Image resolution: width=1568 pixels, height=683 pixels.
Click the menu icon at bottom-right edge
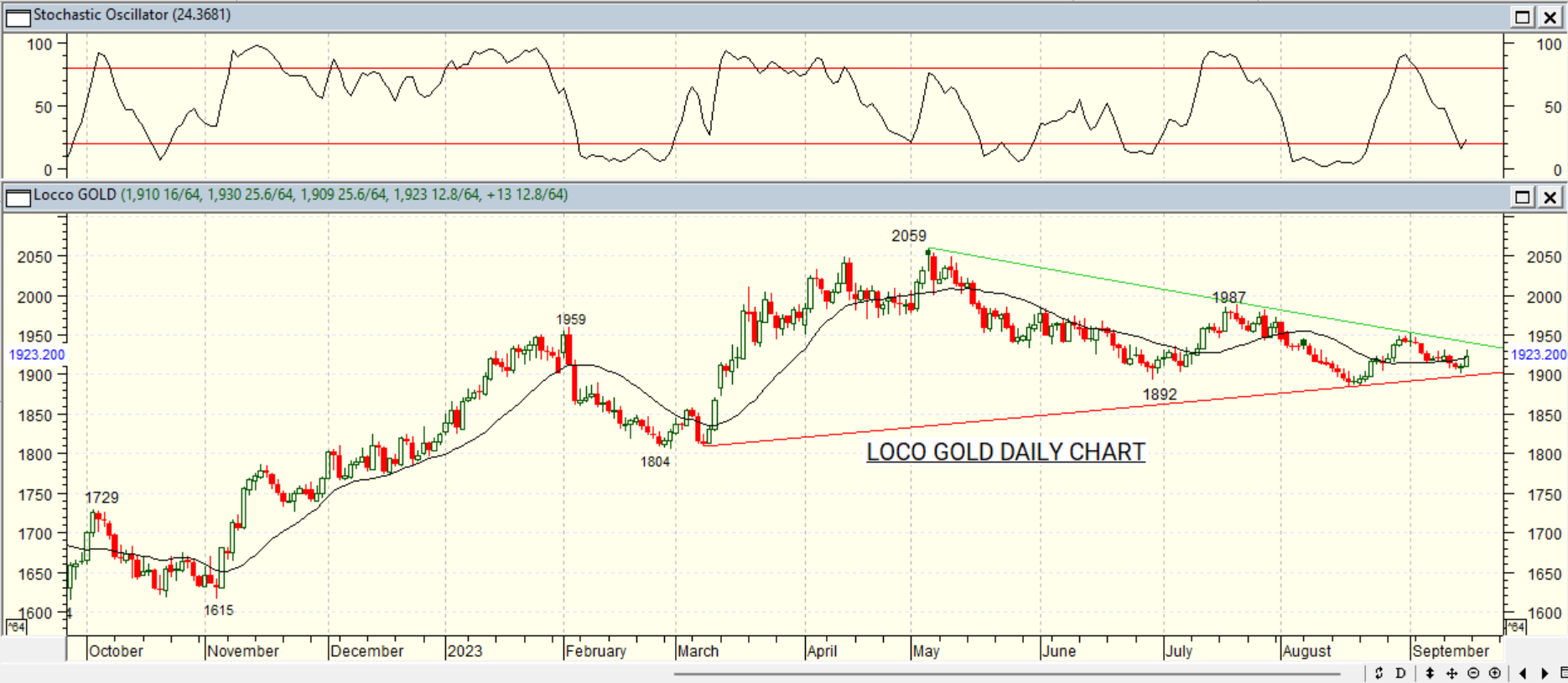point(1563,673)
